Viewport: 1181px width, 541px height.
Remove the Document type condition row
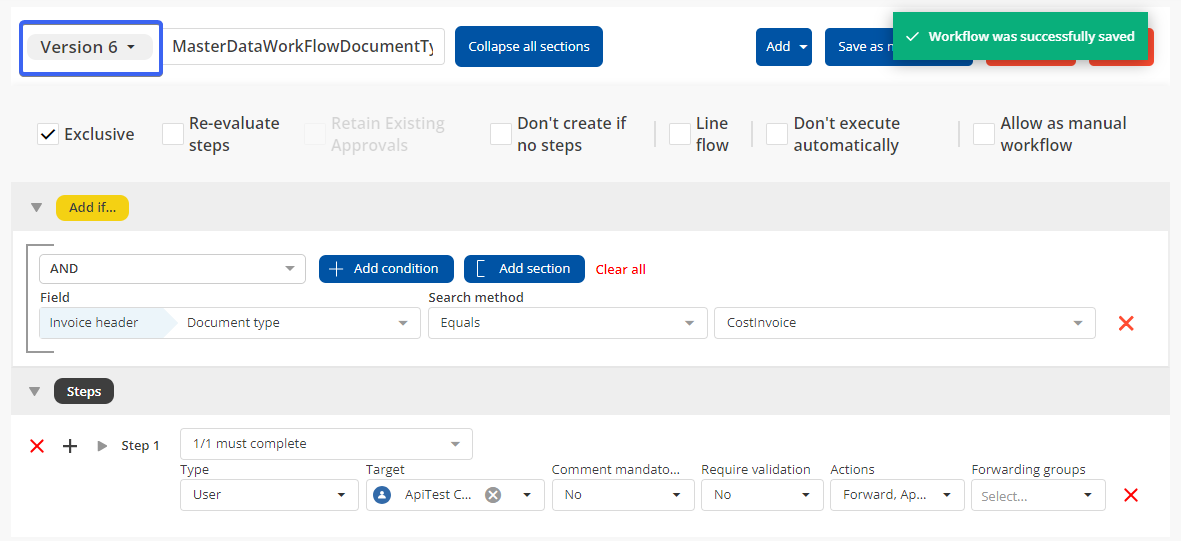[x=1126, y=323]
